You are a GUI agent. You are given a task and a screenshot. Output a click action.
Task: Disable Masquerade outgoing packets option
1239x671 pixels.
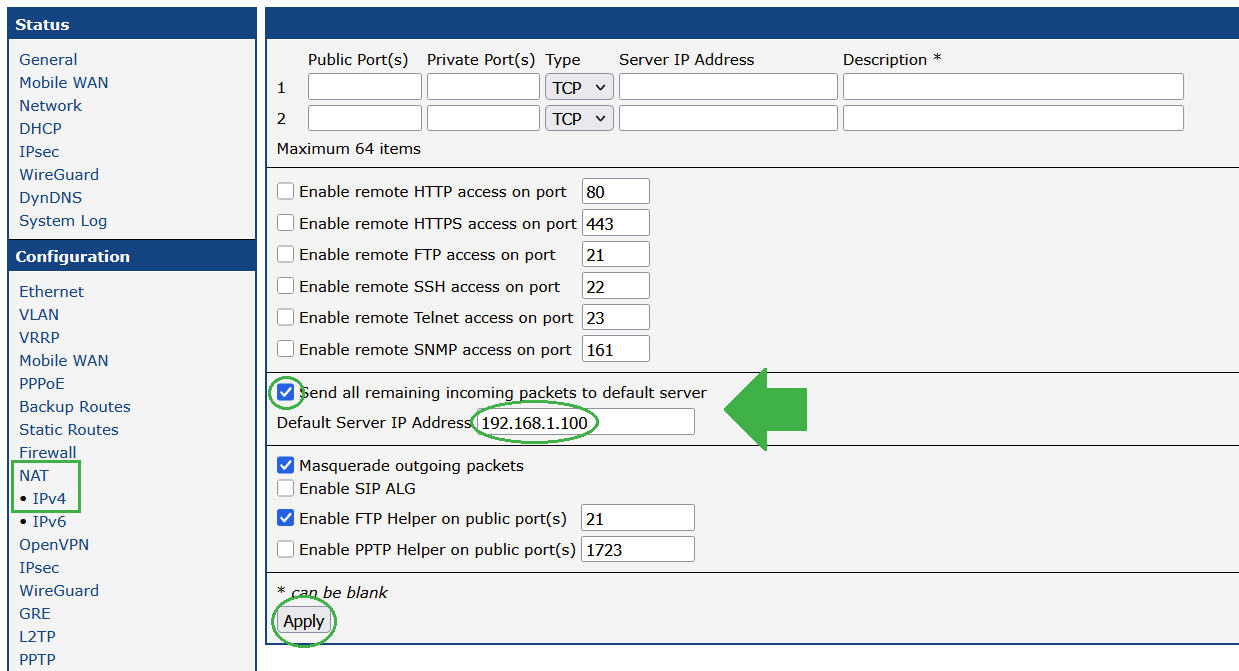point(286,465)
